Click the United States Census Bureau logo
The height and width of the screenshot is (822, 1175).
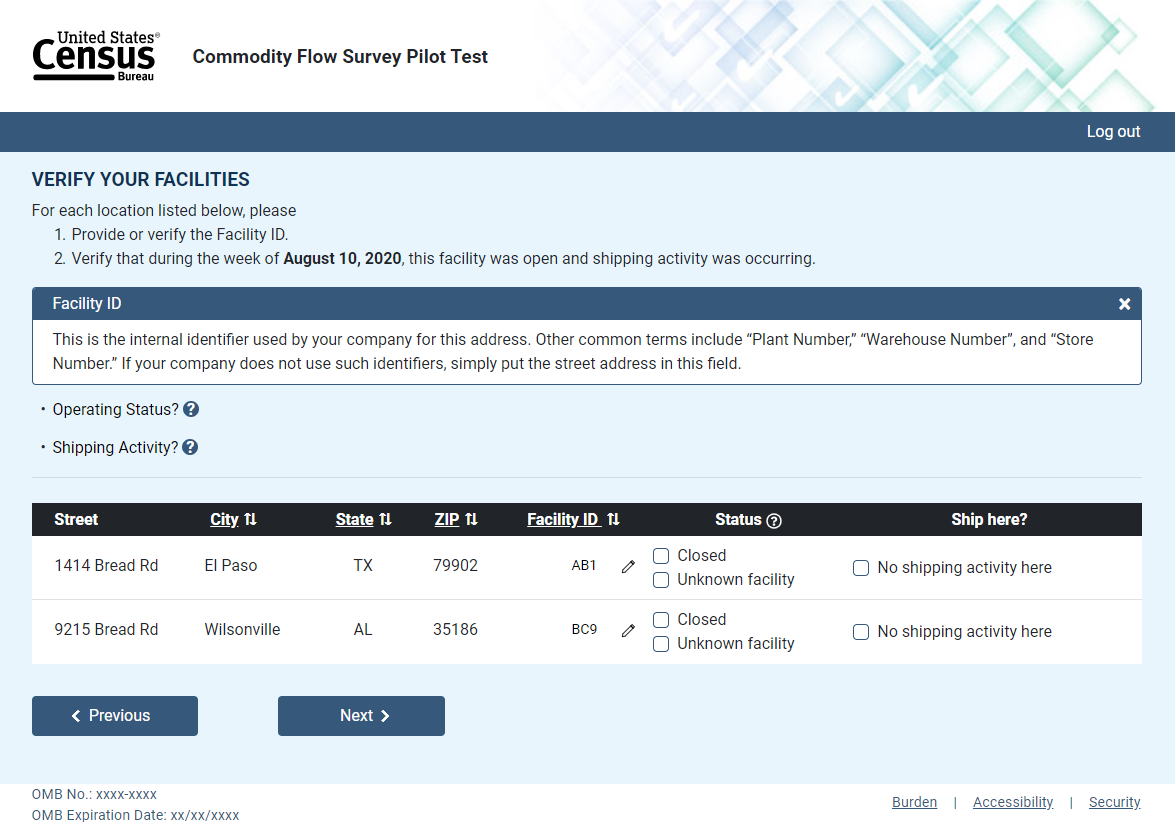click(x=96, y=56)
